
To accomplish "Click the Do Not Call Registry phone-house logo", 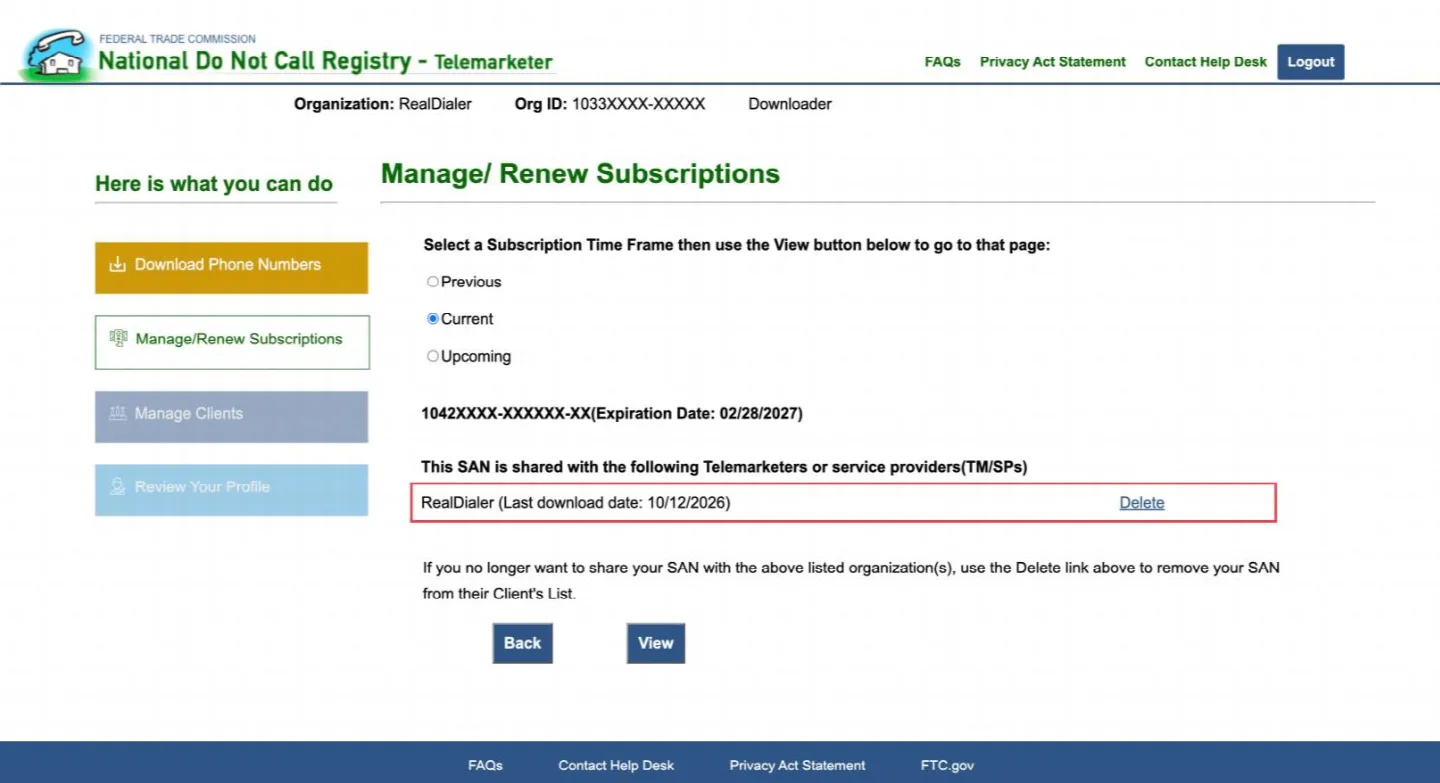I will tap(57, 56).
